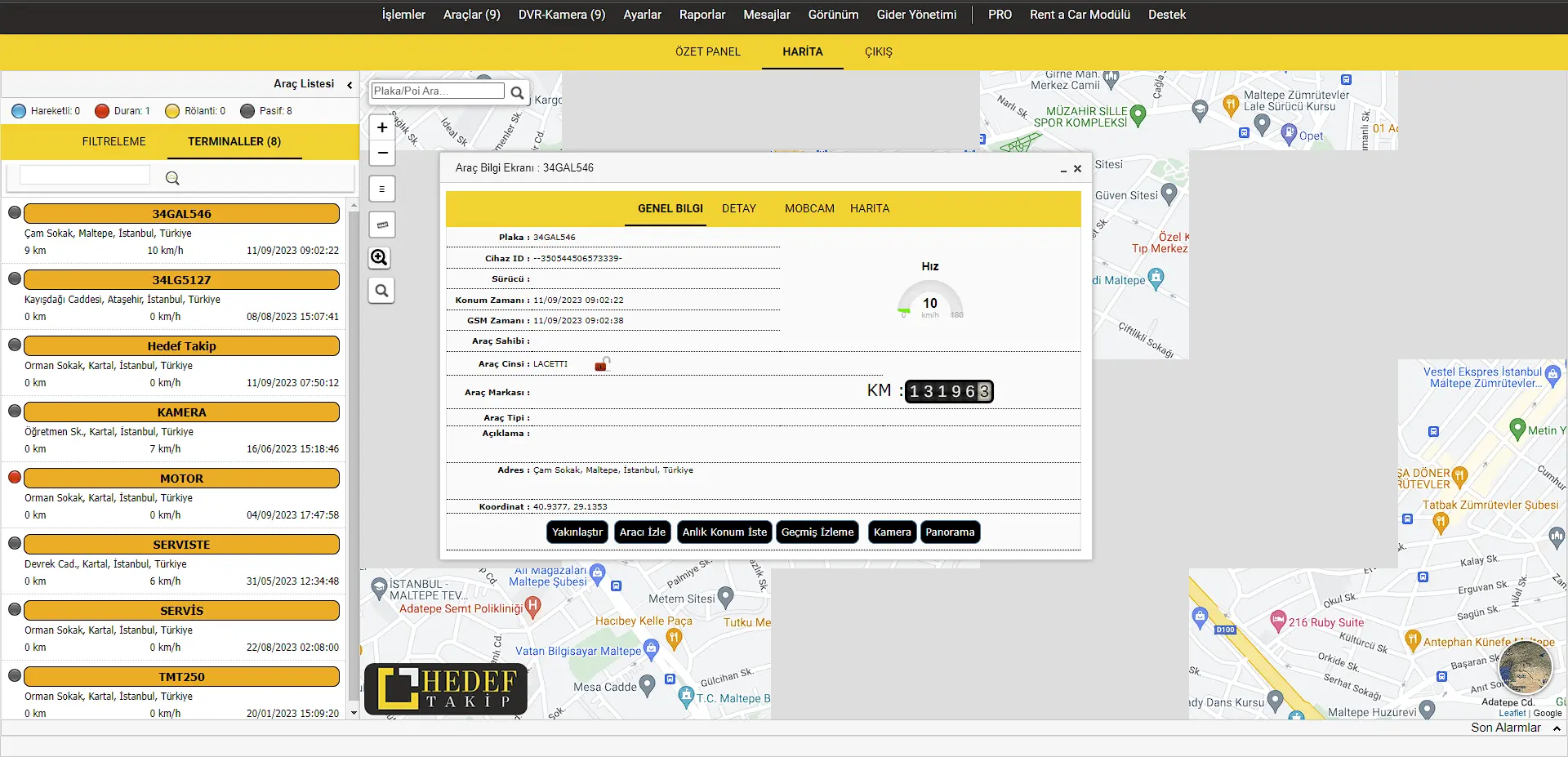The height and width of the screenshot is (757, 1568).
Task: Zoom out the map with minus button
Action: [x=381, y=153]
